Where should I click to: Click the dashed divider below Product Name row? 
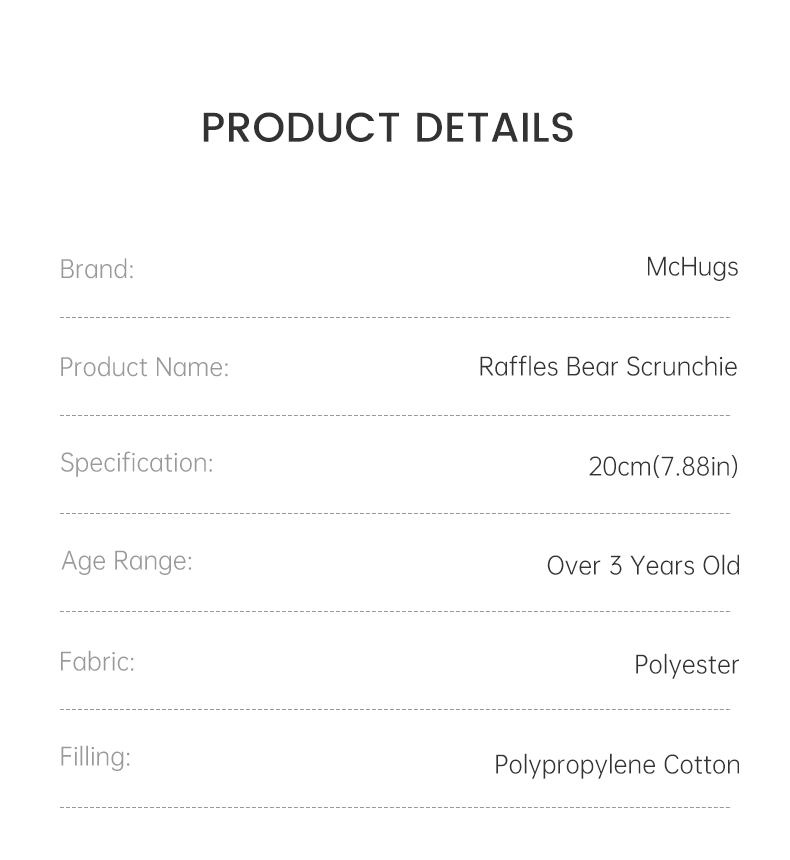[395, 415]
